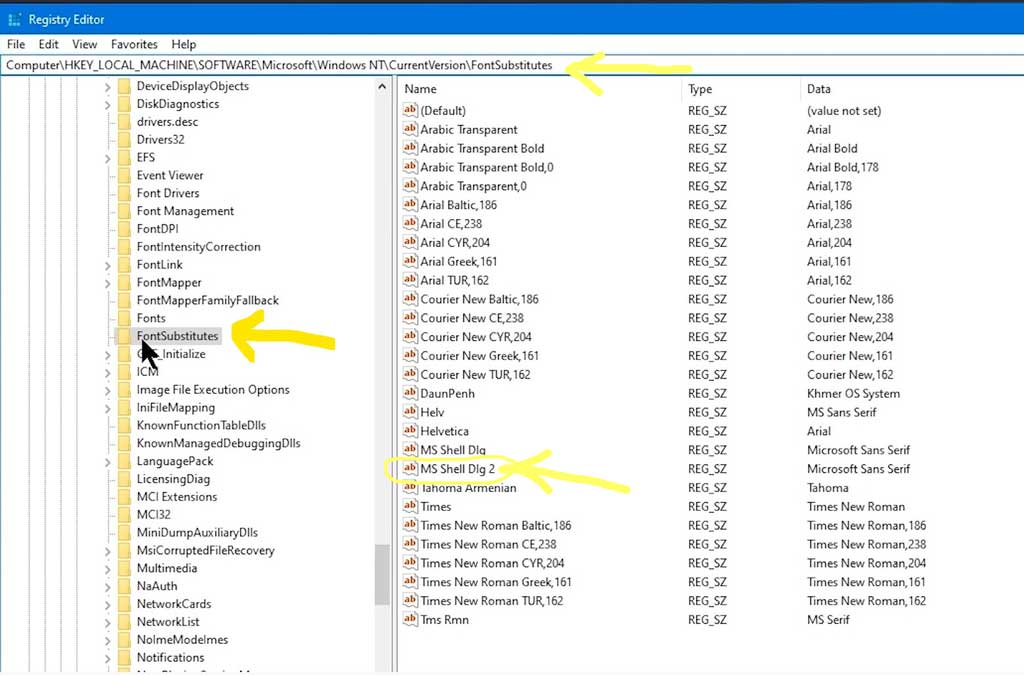Select the FontMapperFamilyFallback key

[208, 300]
